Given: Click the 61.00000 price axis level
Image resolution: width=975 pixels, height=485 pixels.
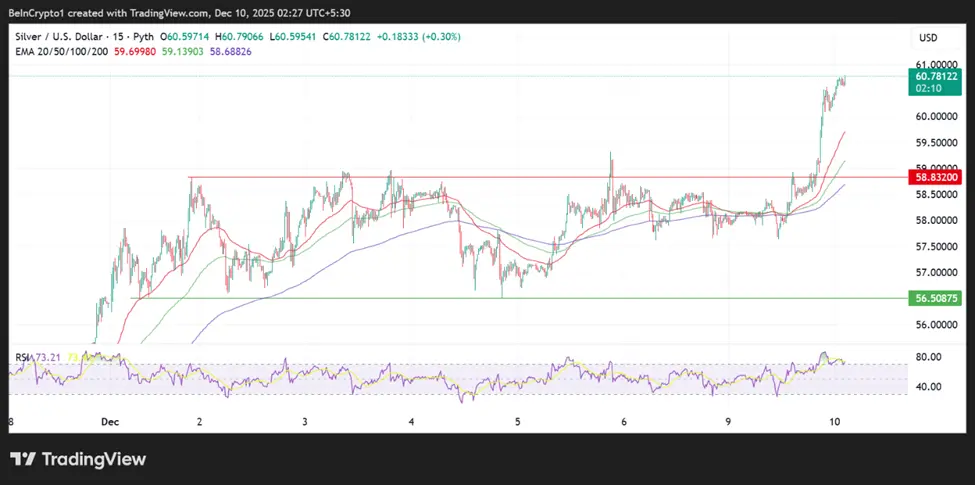Looking at the screenshot, I should (937, 63).
